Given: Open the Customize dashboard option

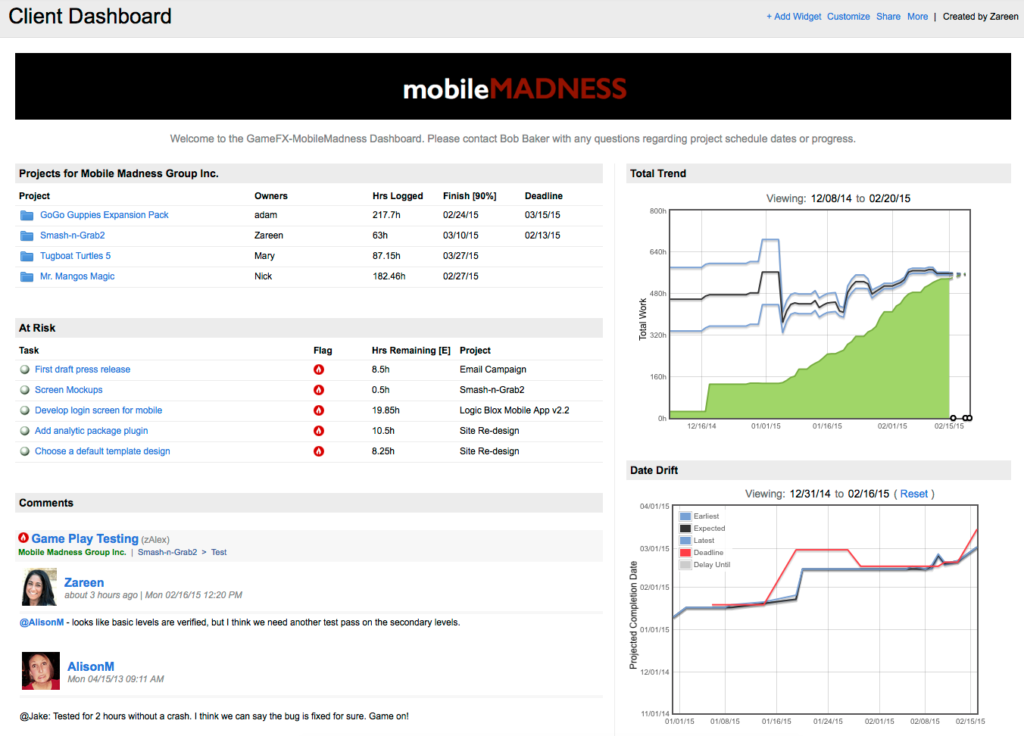Looking at the screenshot, I should pyautogui.click(x=848, y=17).
